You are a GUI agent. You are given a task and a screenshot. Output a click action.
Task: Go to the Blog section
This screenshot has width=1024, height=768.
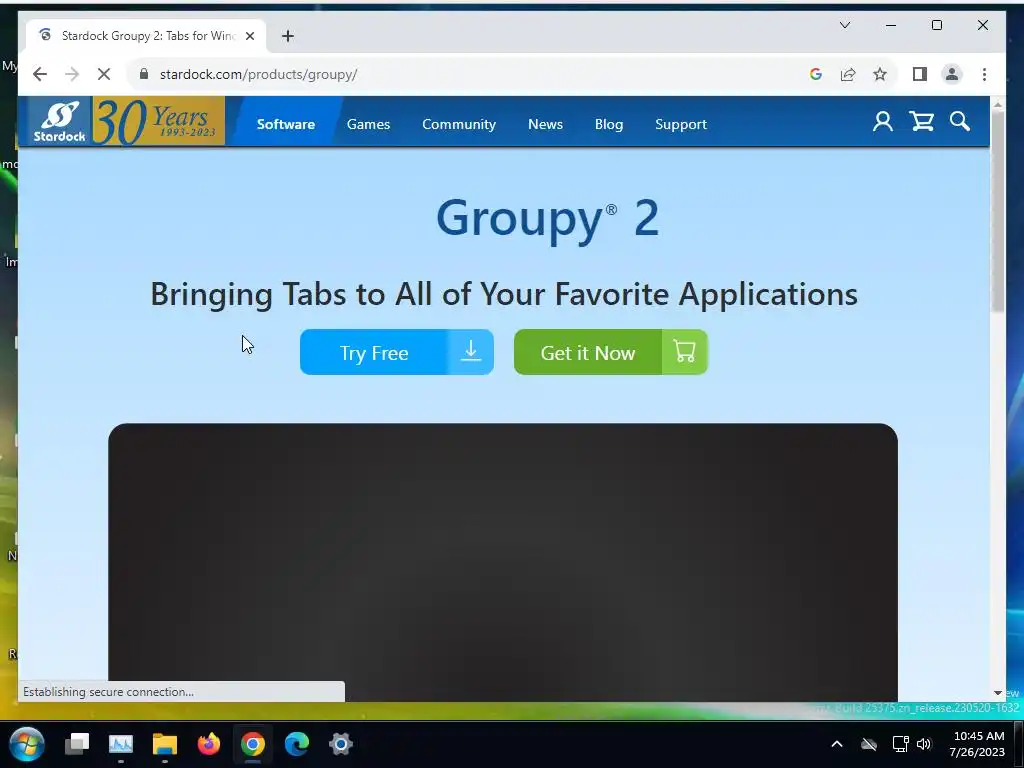[609, 124]
